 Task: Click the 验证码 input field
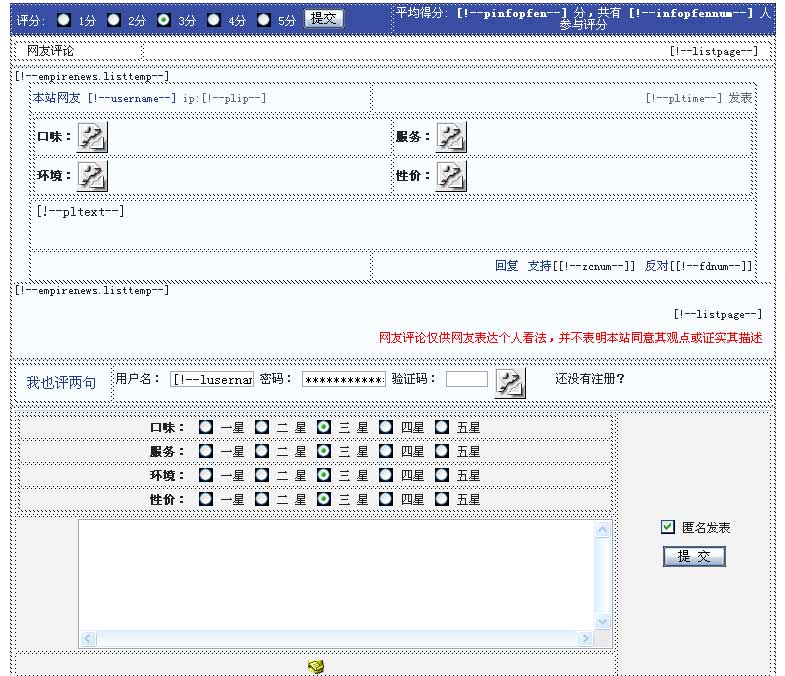[x=466, y=380]
